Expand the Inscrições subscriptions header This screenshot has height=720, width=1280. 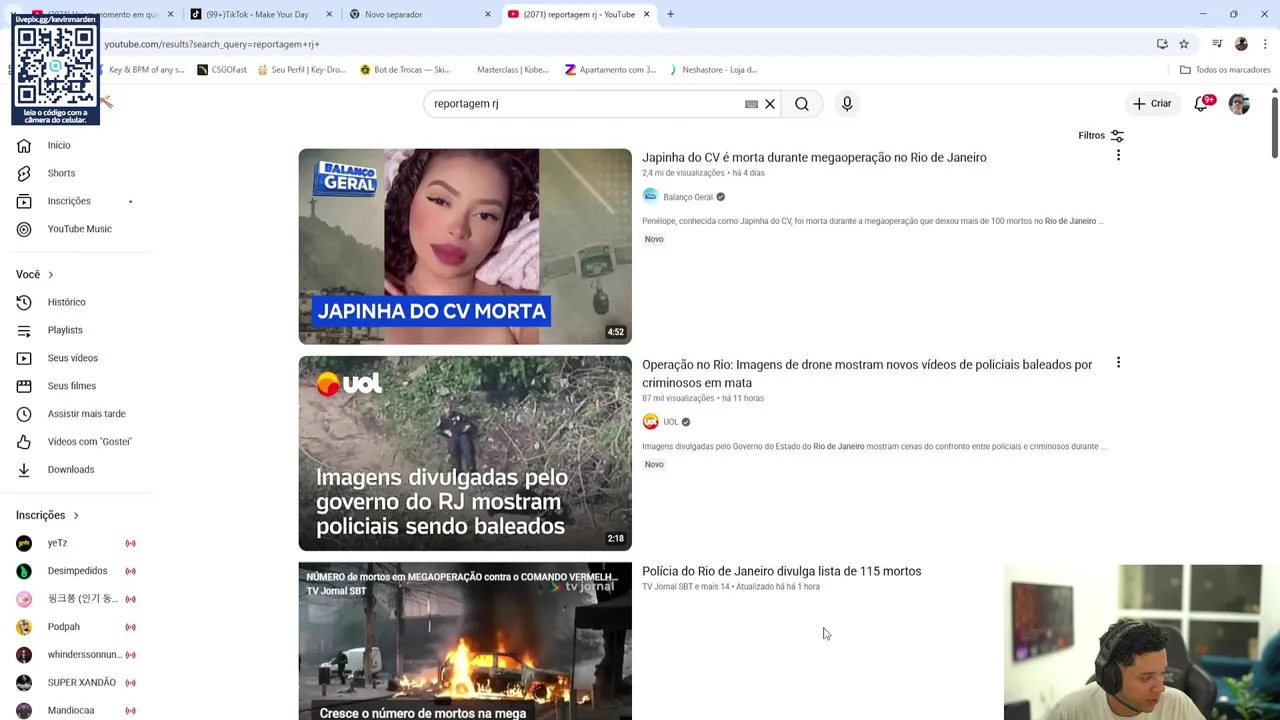click(x=47, y=515)
